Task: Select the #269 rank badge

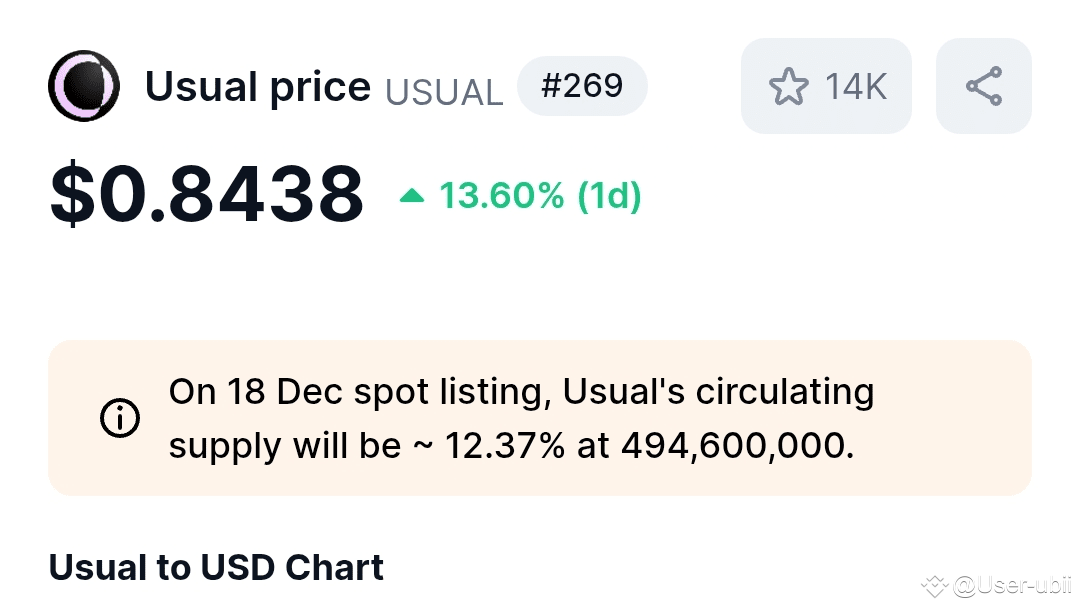Action: (582, 86)
